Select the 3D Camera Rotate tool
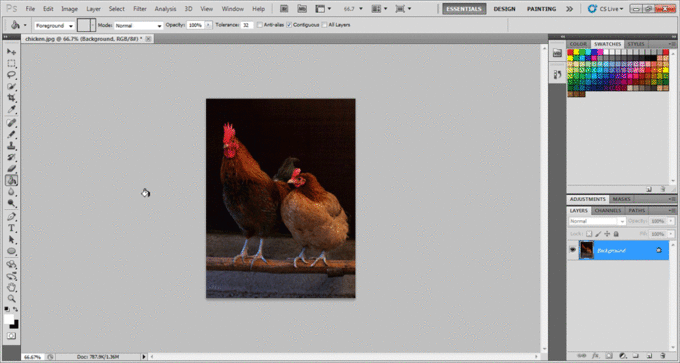Screen dimensions: 680x363 pyautogui.click(x=11, y=276)
